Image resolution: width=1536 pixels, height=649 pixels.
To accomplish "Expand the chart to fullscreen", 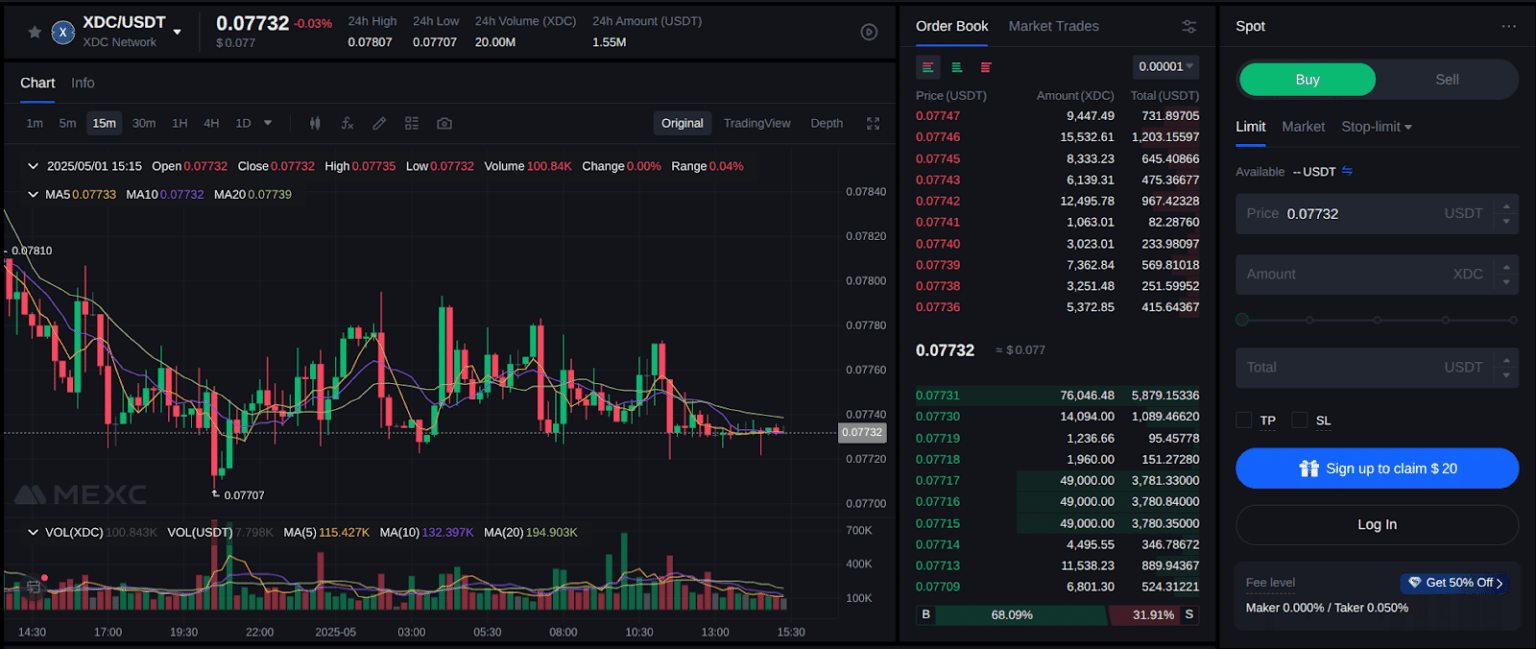I will (872, 123).
